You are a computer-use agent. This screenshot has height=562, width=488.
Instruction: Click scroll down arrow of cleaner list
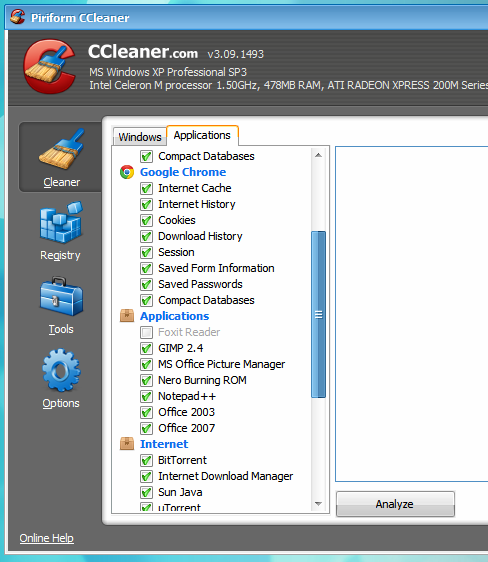(x=318, y=504)
